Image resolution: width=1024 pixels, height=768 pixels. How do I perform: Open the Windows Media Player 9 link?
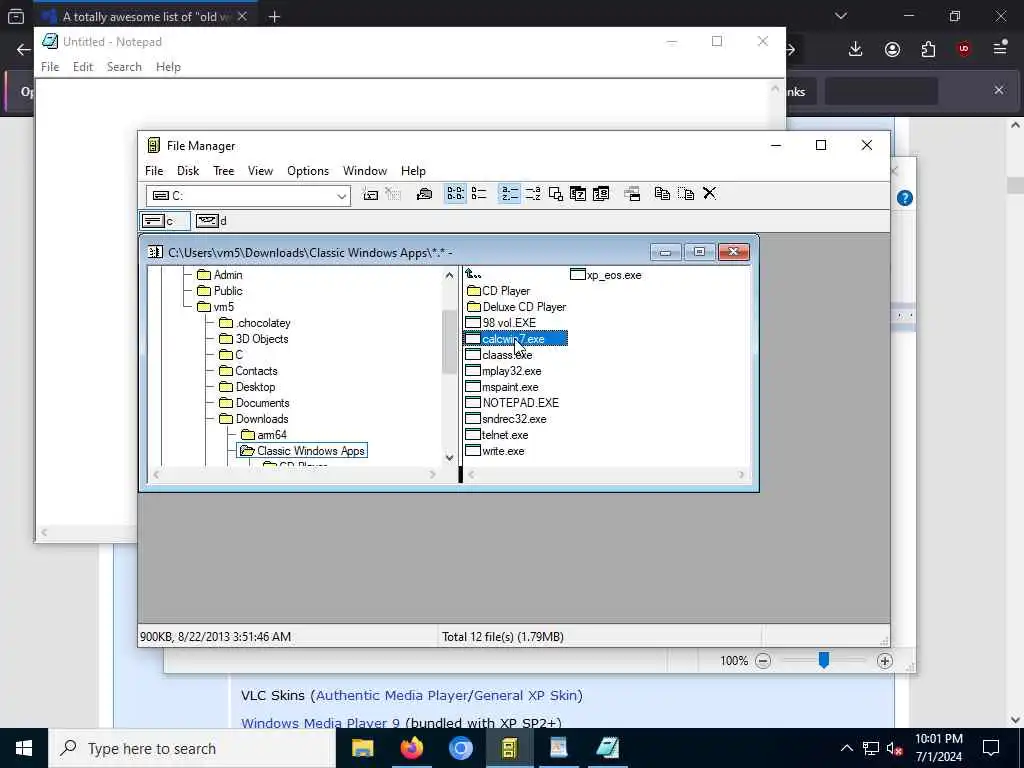pyautogui.click(x=321, y=723)
